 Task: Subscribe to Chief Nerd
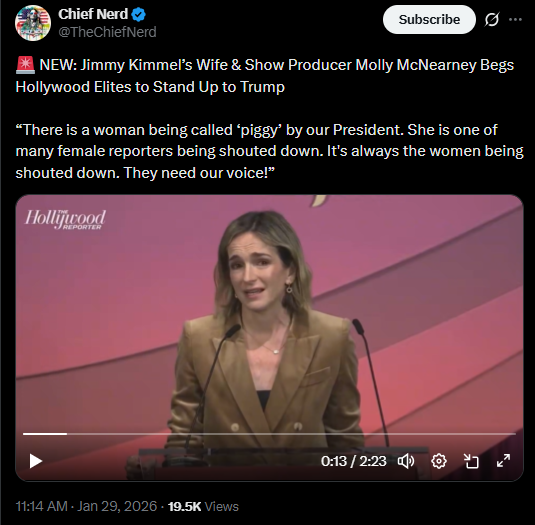(429, 19)
